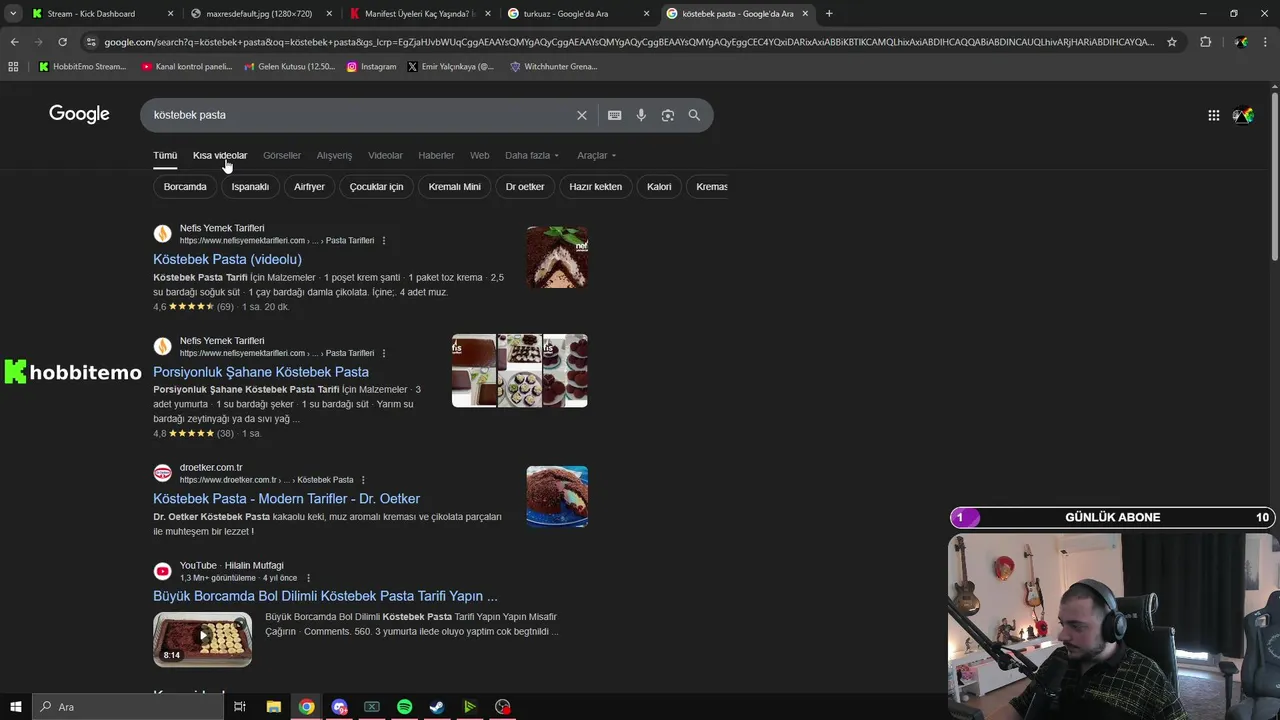Click the 'köstebek pasta' search input field
This screenshot has height=720, width=1280.
[x=360, y=115]
